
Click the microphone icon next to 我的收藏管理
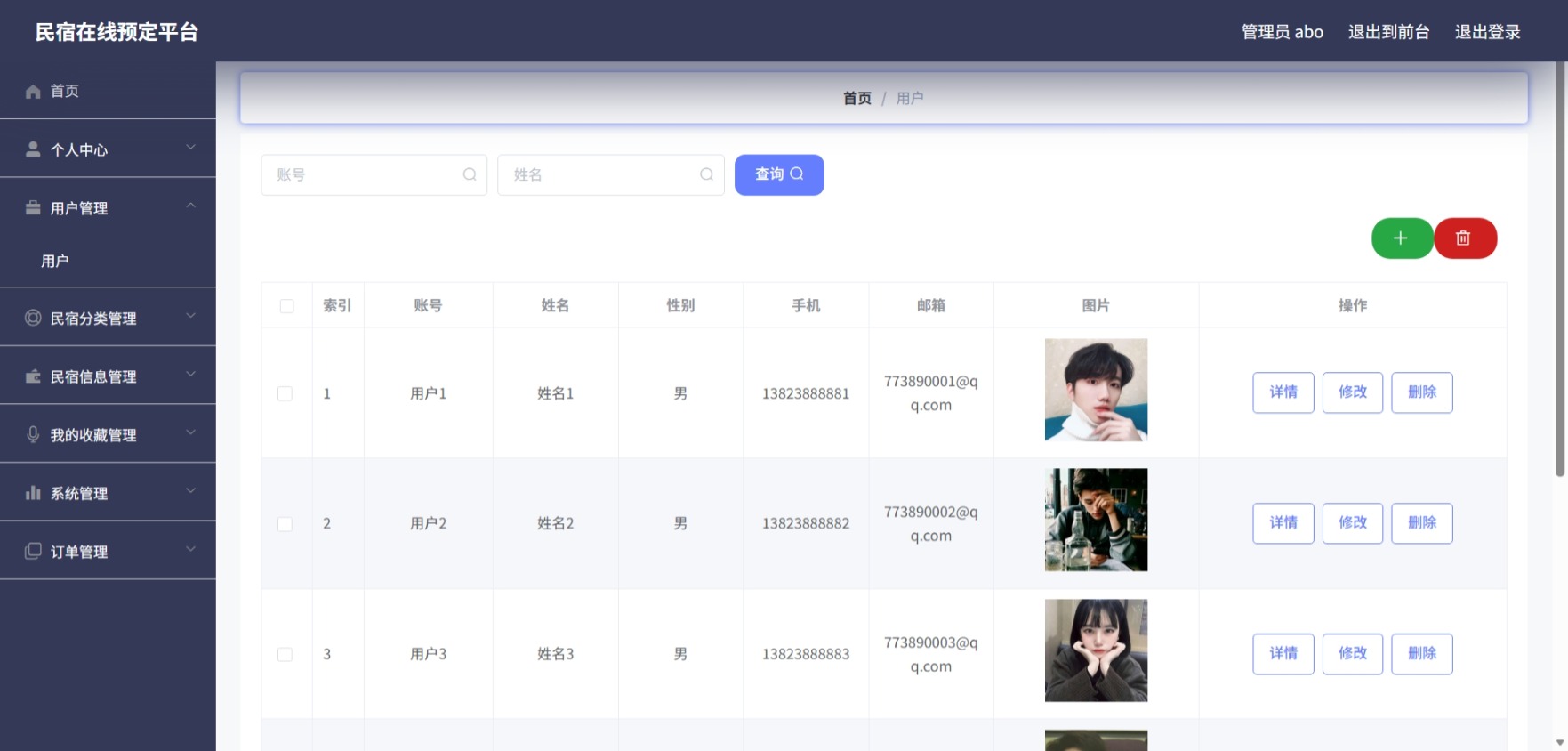point(33,434)
